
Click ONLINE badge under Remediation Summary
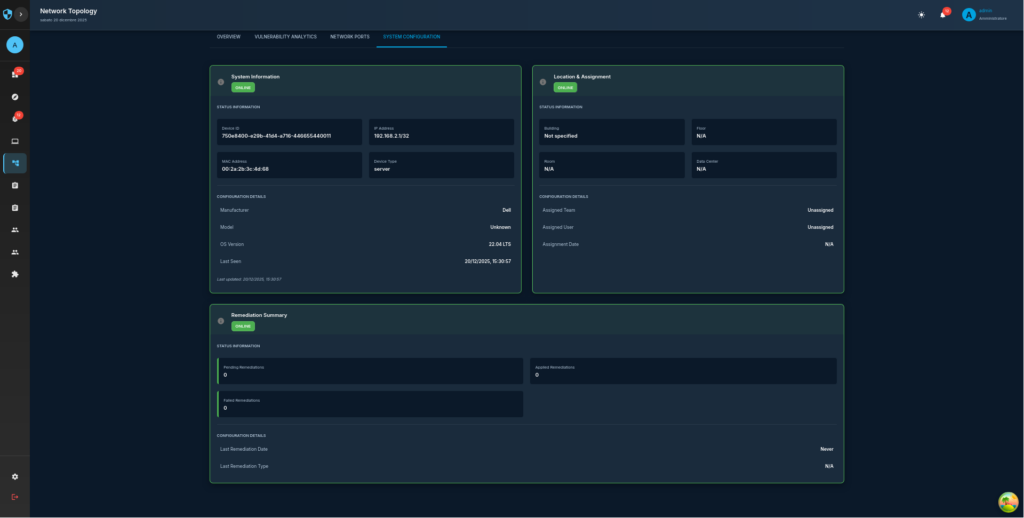pos(243,327)
